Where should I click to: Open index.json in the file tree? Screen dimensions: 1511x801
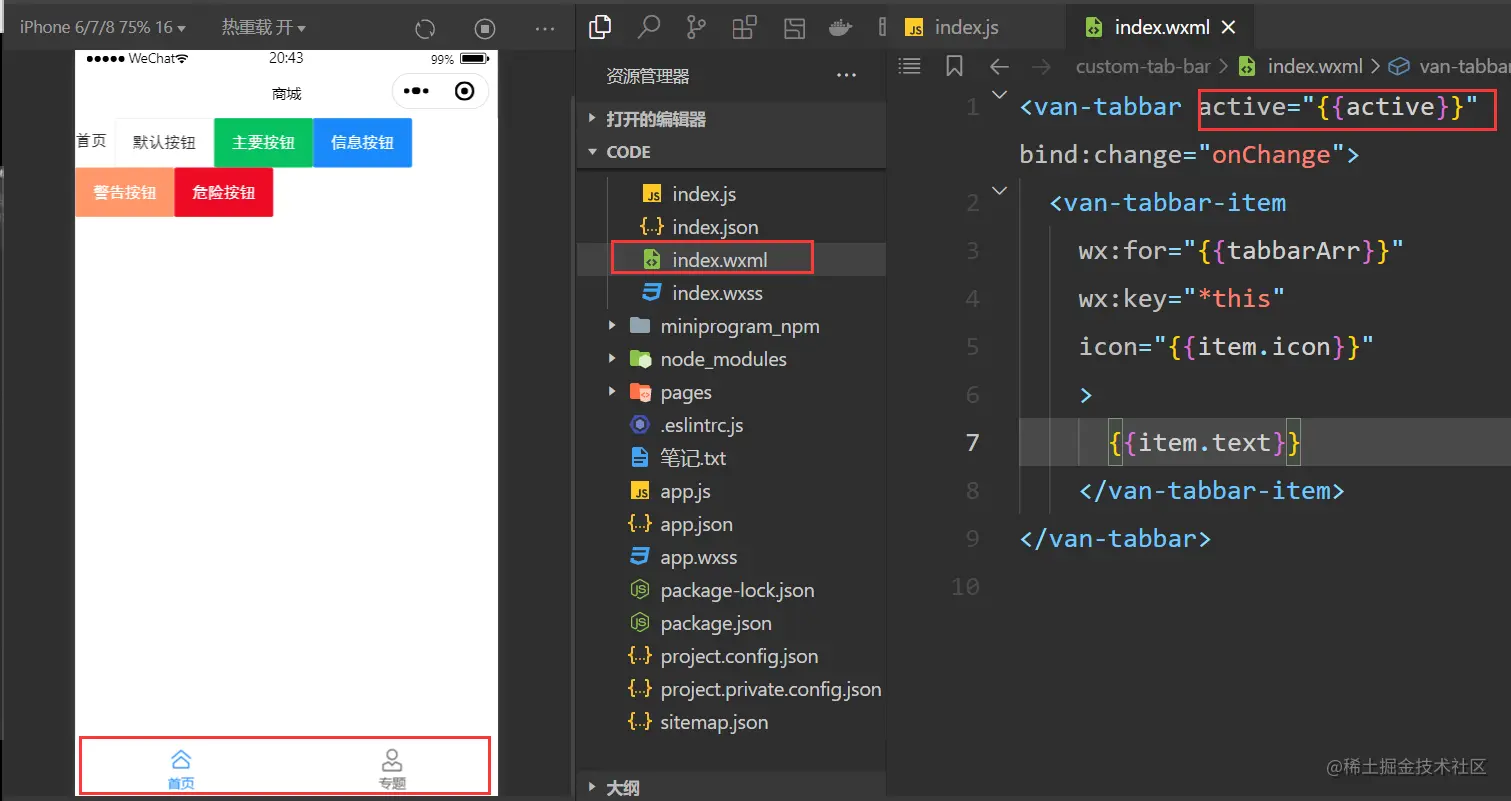point(731,227)
